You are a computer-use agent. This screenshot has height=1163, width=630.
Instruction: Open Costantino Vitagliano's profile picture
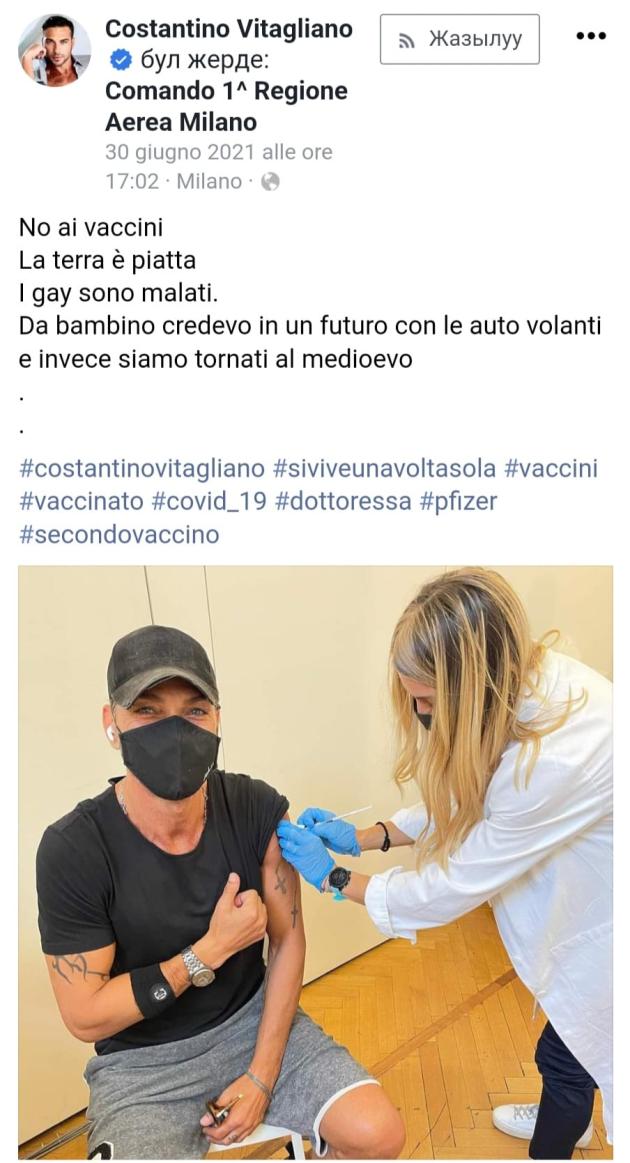coord(54,50)
